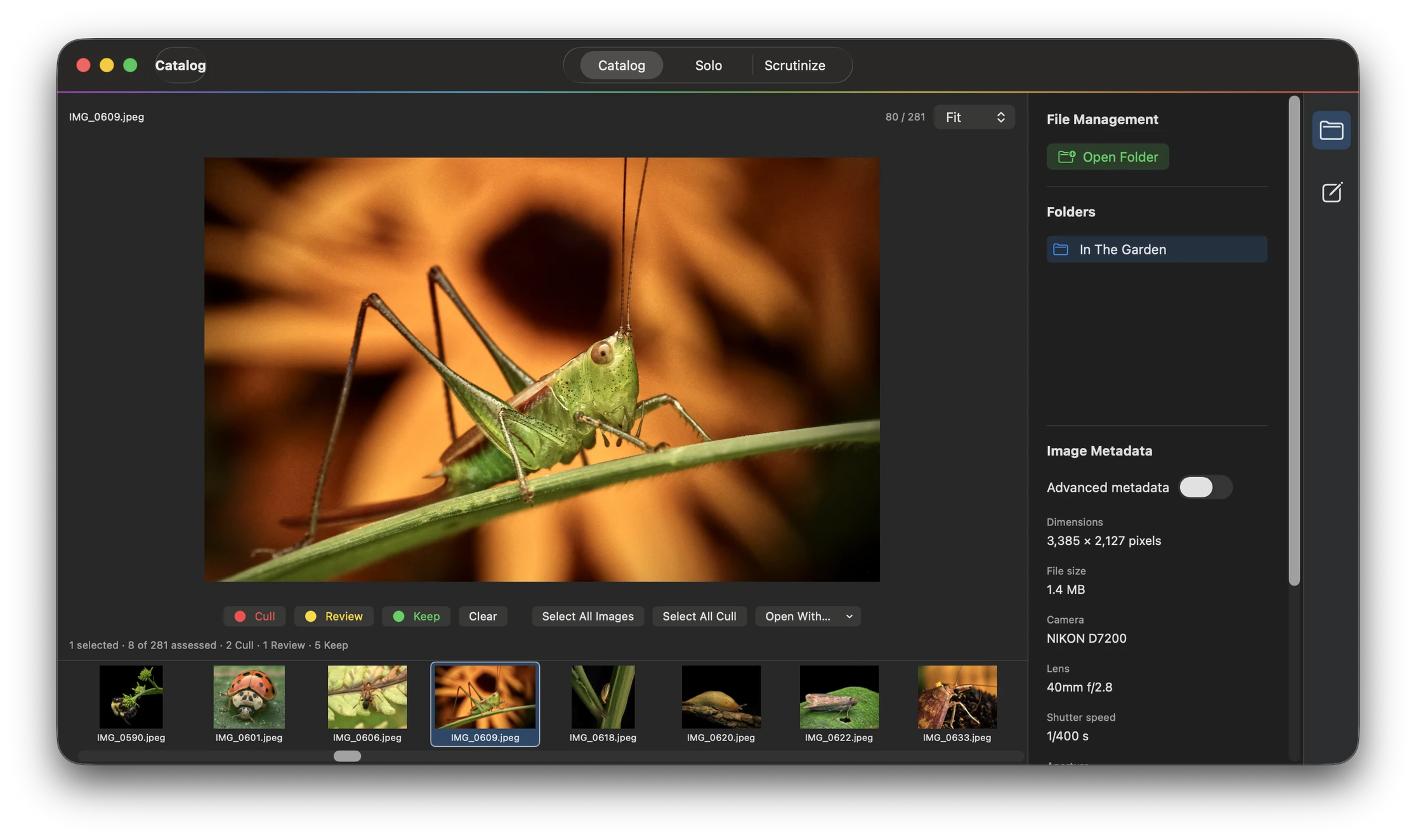This screenshot has width=1416, height=840.
Task: Select thumbnail IMG_0606.jpeg
Action: pyautogui.click(x=367, y=704)
